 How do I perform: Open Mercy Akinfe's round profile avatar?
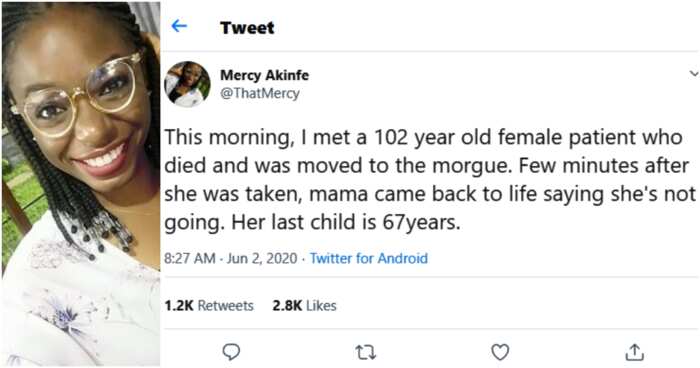187,84
